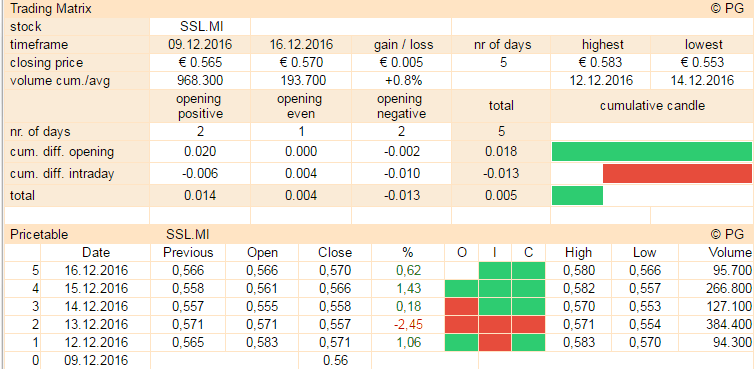The height and width of the screenshot is (369, 754).
Task: Click red I cell for 12.12.2016 row
Action: click(x=495, y=343)
